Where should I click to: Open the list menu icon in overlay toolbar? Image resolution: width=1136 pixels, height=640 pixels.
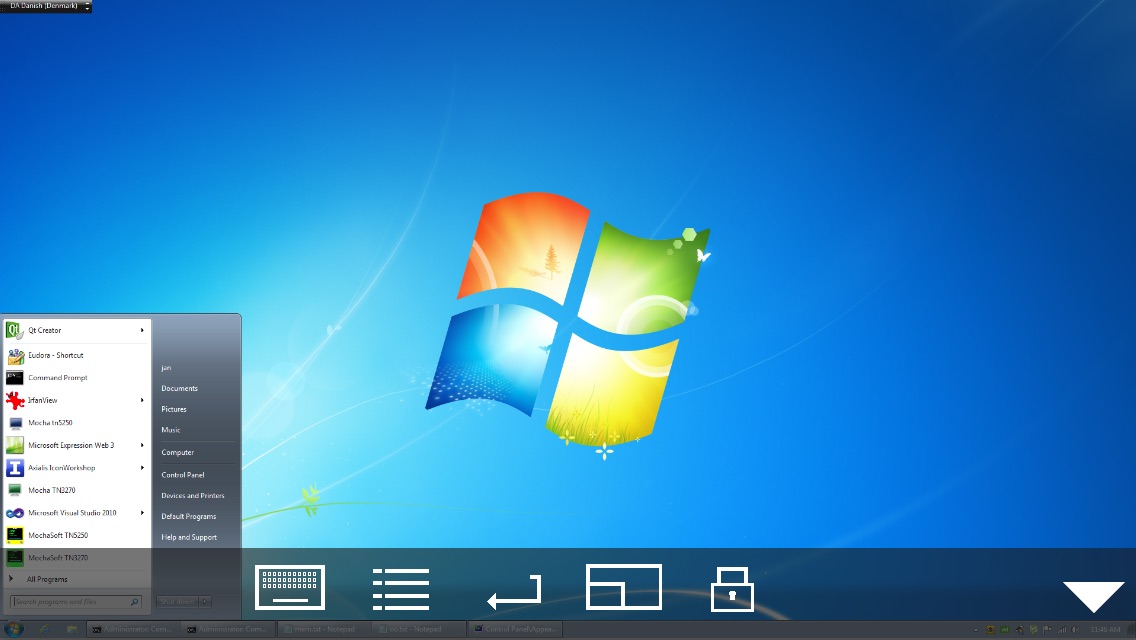tap(401, 589)
